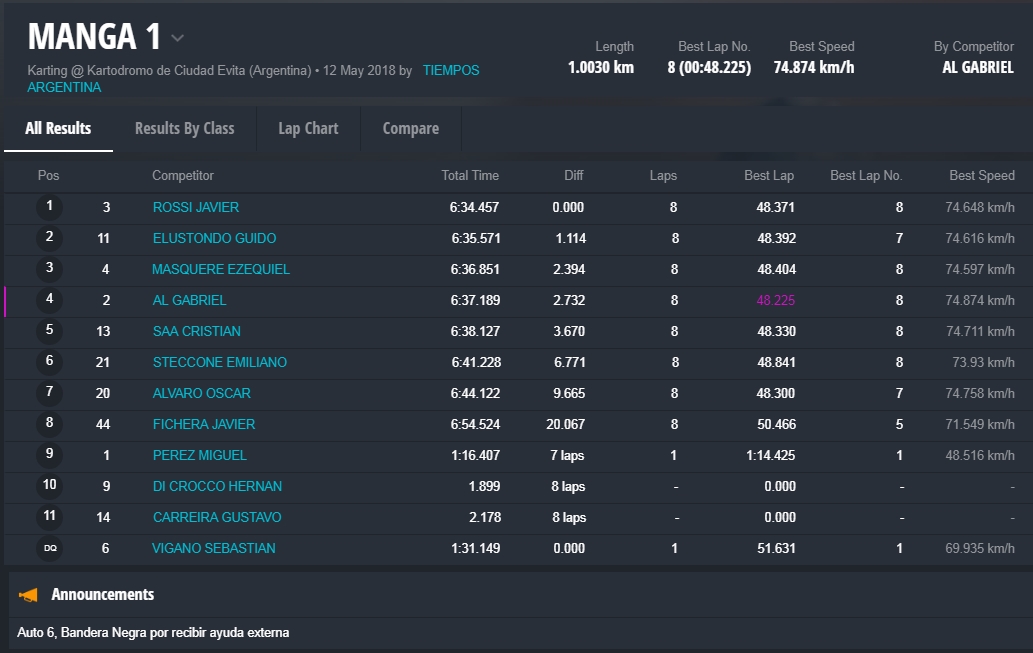Screen dimensions: 1033x653
Task: Open competitor ROSSI JAVIER details
Action: [196, 207]
